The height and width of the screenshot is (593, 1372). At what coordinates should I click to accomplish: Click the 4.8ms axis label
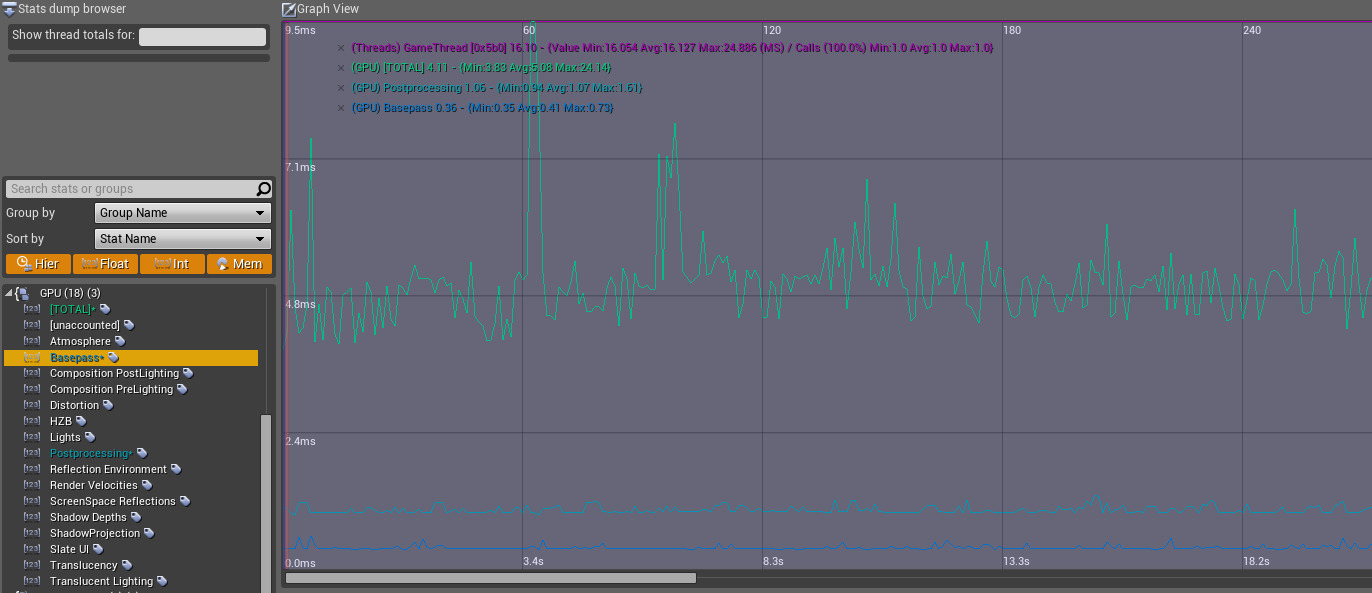(x=301, y=304)
